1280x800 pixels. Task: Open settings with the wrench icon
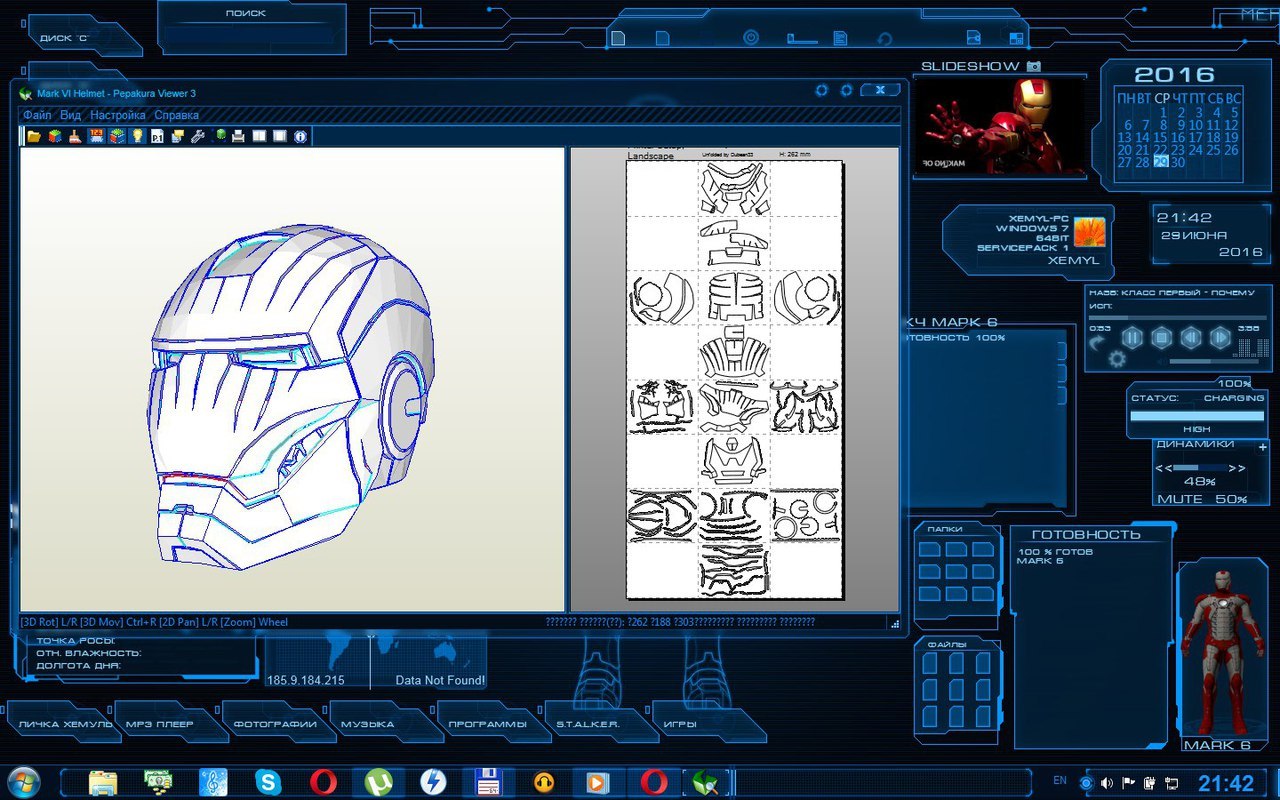click(x=197, y=136)
